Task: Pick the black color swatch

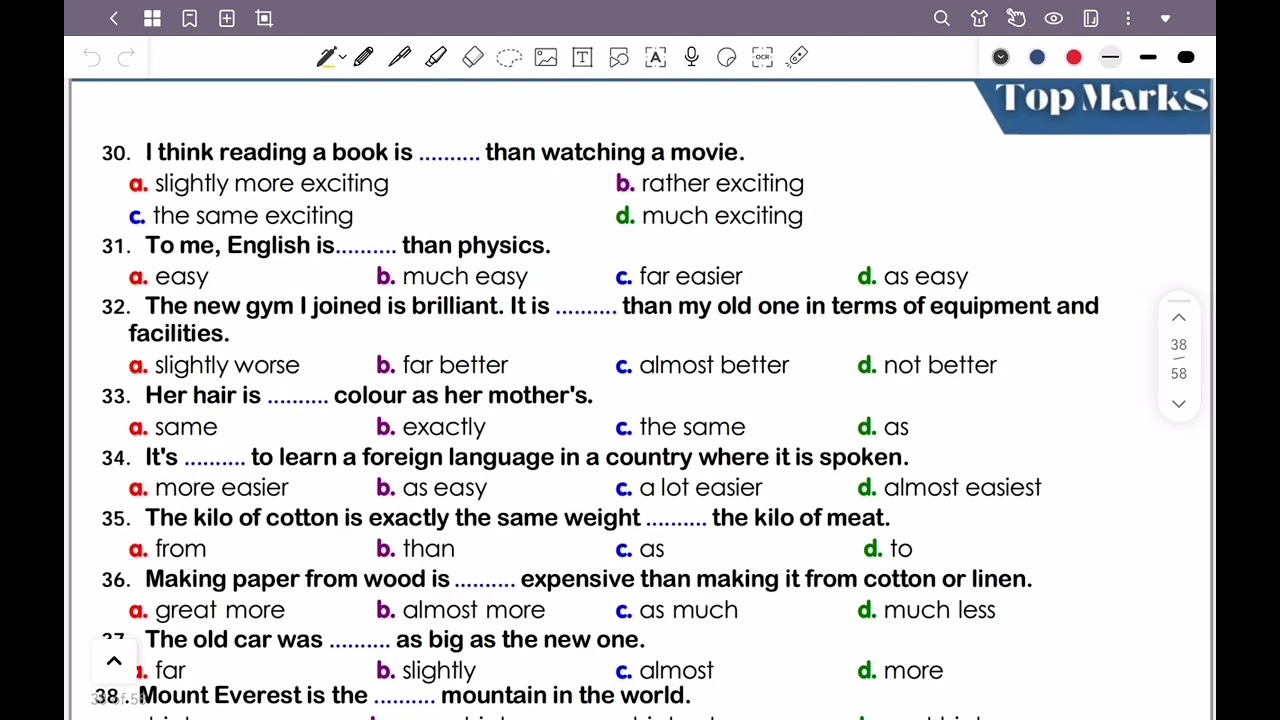Action: click(x=1001, y=57)
